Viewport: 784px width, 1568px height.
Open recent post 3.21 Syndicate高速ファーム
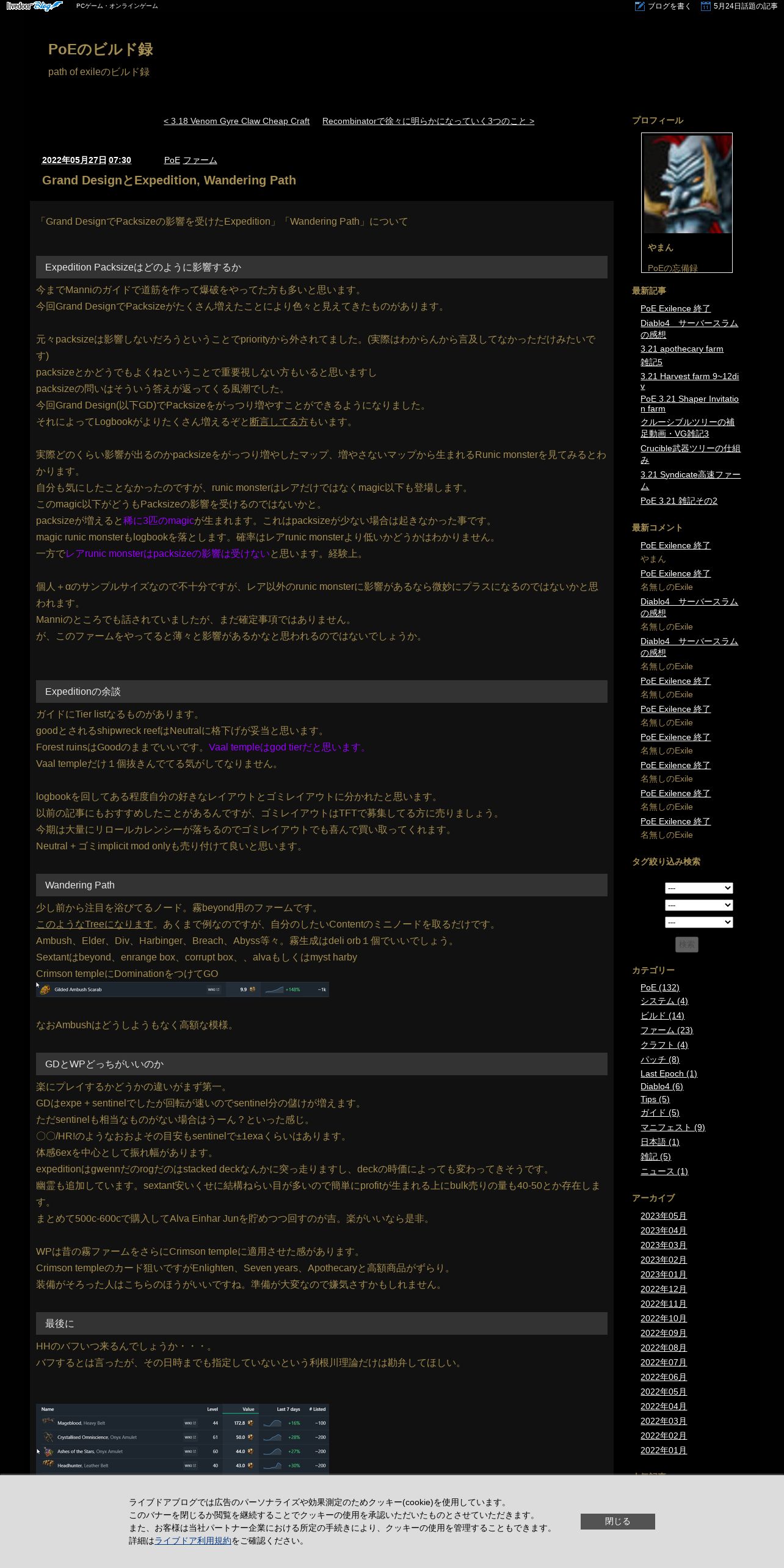[x=691, y=480]
